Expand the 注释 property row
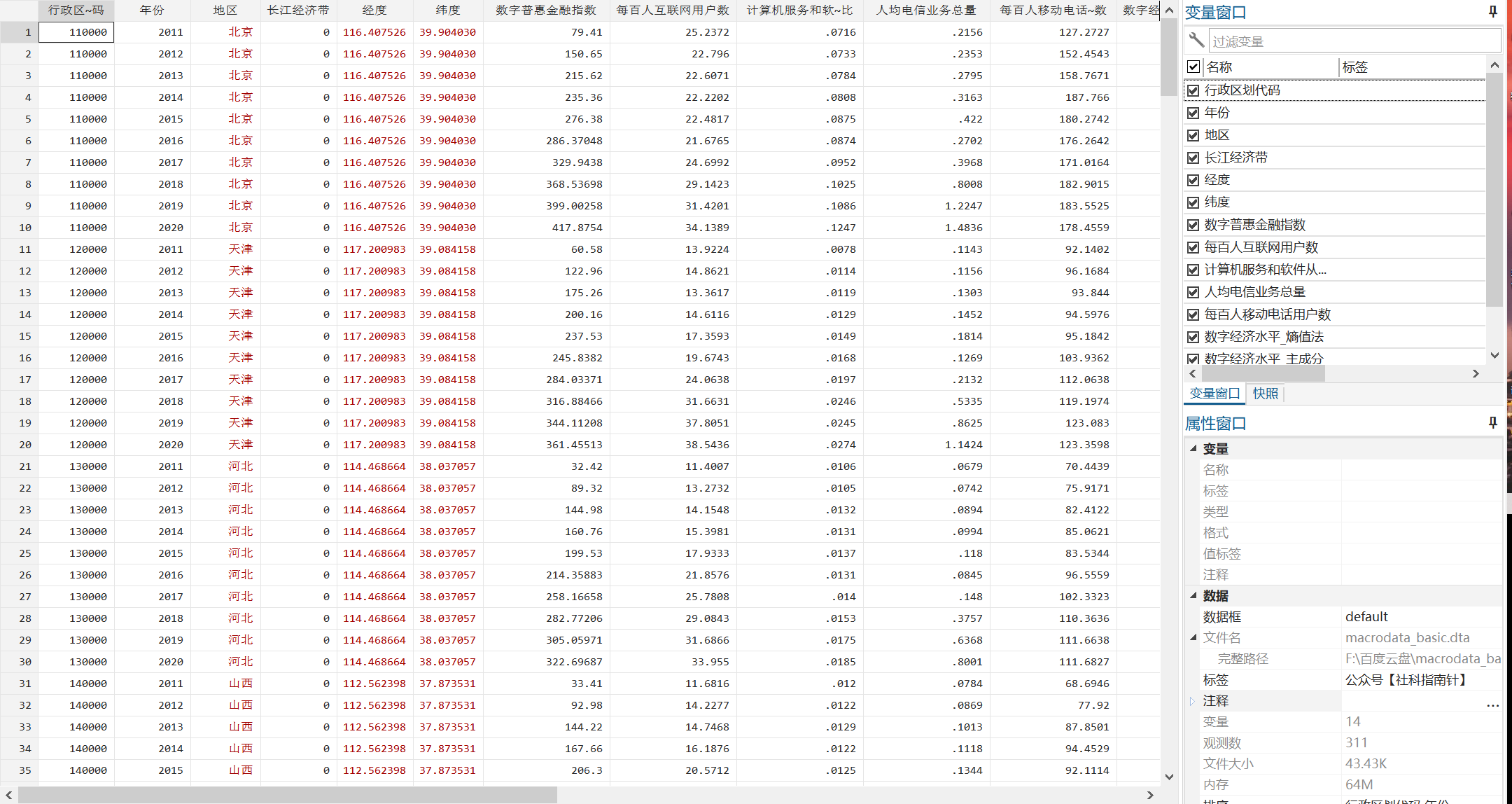The width and height of the screenshot is (1512, 804). (x=1192, y=701)
